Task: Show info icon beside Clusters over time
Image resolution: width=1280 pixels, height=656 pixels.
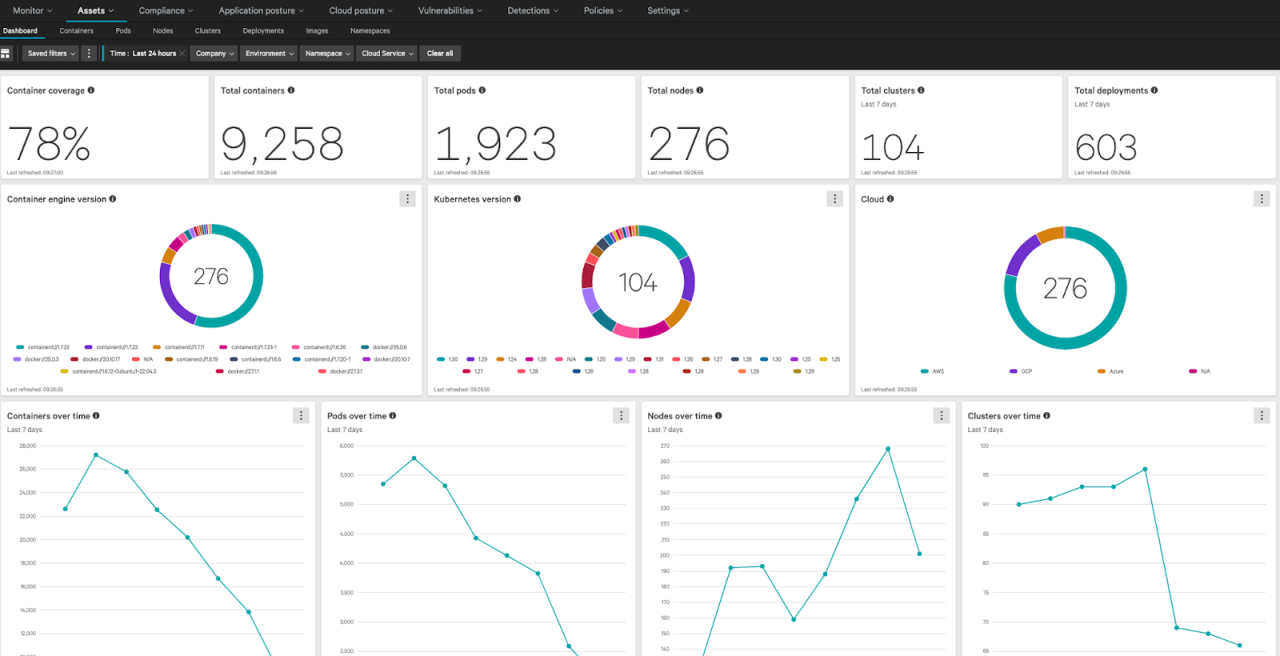Action: coord(1047,415)
